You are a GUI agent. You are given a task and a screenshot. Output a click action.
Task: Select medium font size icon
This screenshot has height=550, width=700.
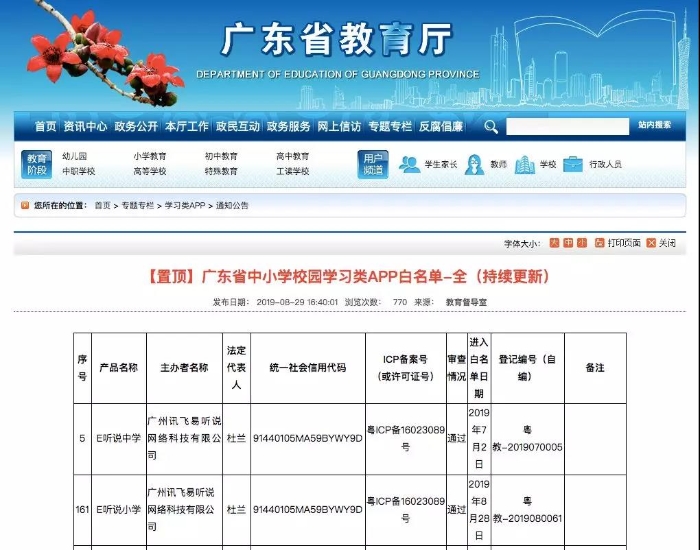pos(568,243)
